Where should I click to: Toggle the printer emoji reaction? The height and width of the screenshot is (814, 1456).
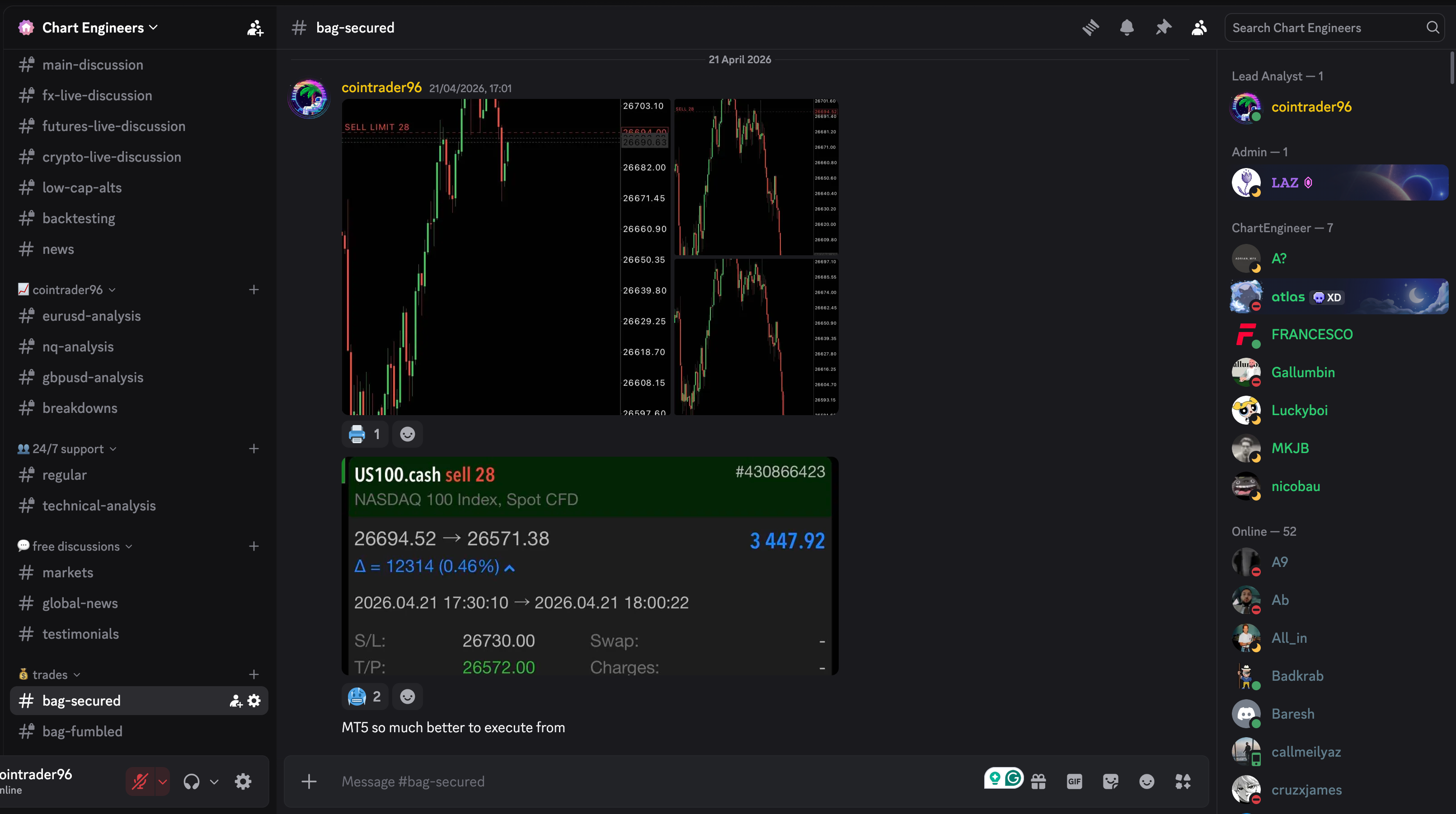(365, 434)
